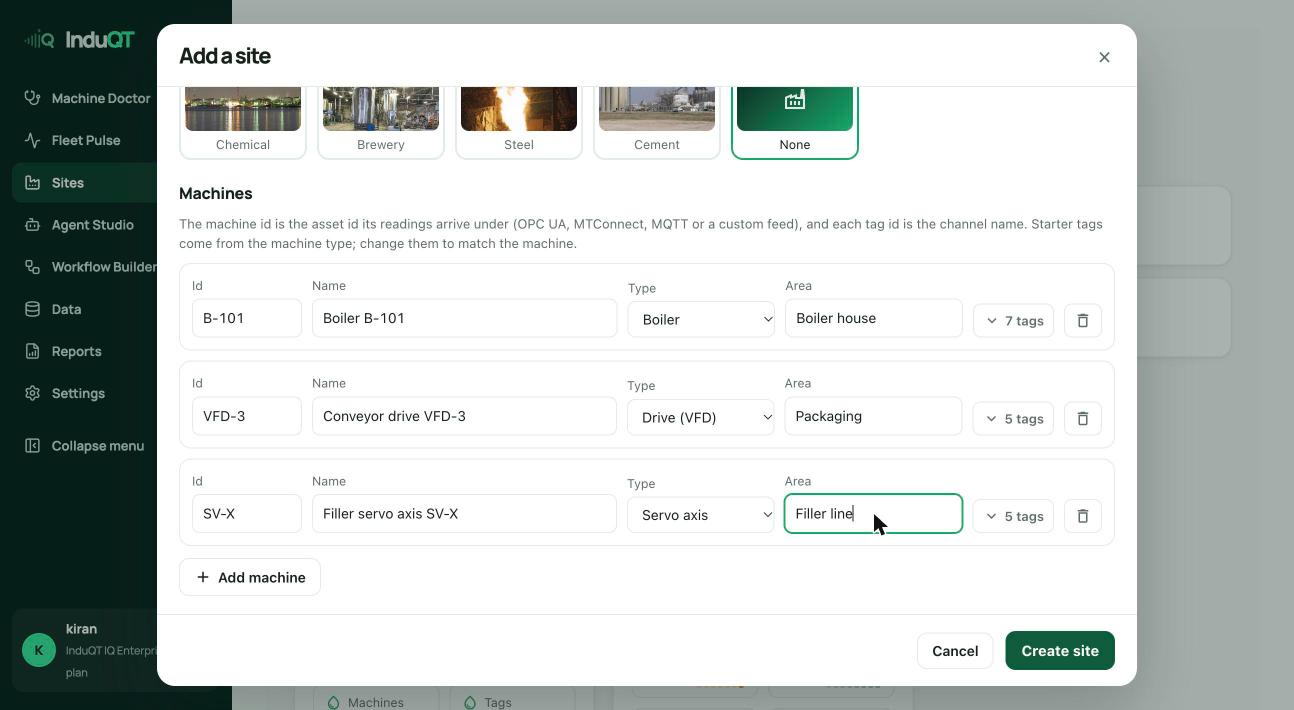Screen dimensions: 1294x710
Task: Open the Drive (VFD) type dropdown
Action: coord(701,417)
